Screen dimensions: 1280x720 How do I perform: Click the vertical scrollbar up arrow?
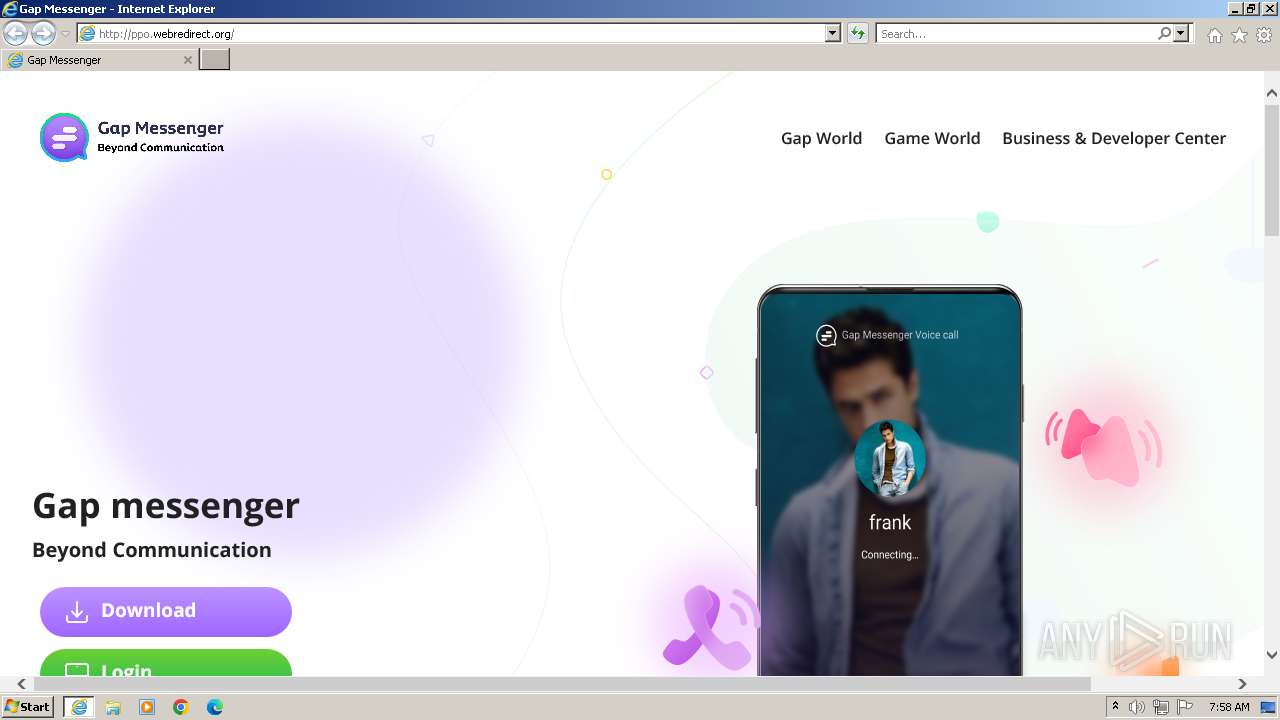(1271, 93)
